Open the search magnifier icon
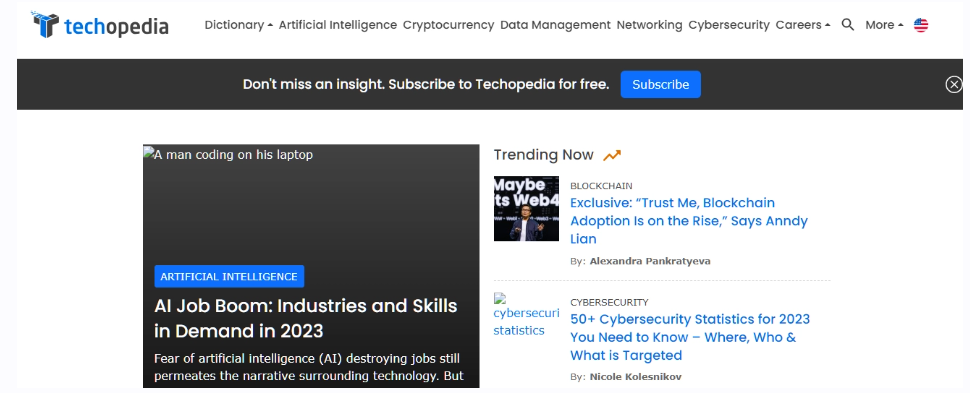Image resolution: width=970 pixels, height=393 pixels. 848,25
